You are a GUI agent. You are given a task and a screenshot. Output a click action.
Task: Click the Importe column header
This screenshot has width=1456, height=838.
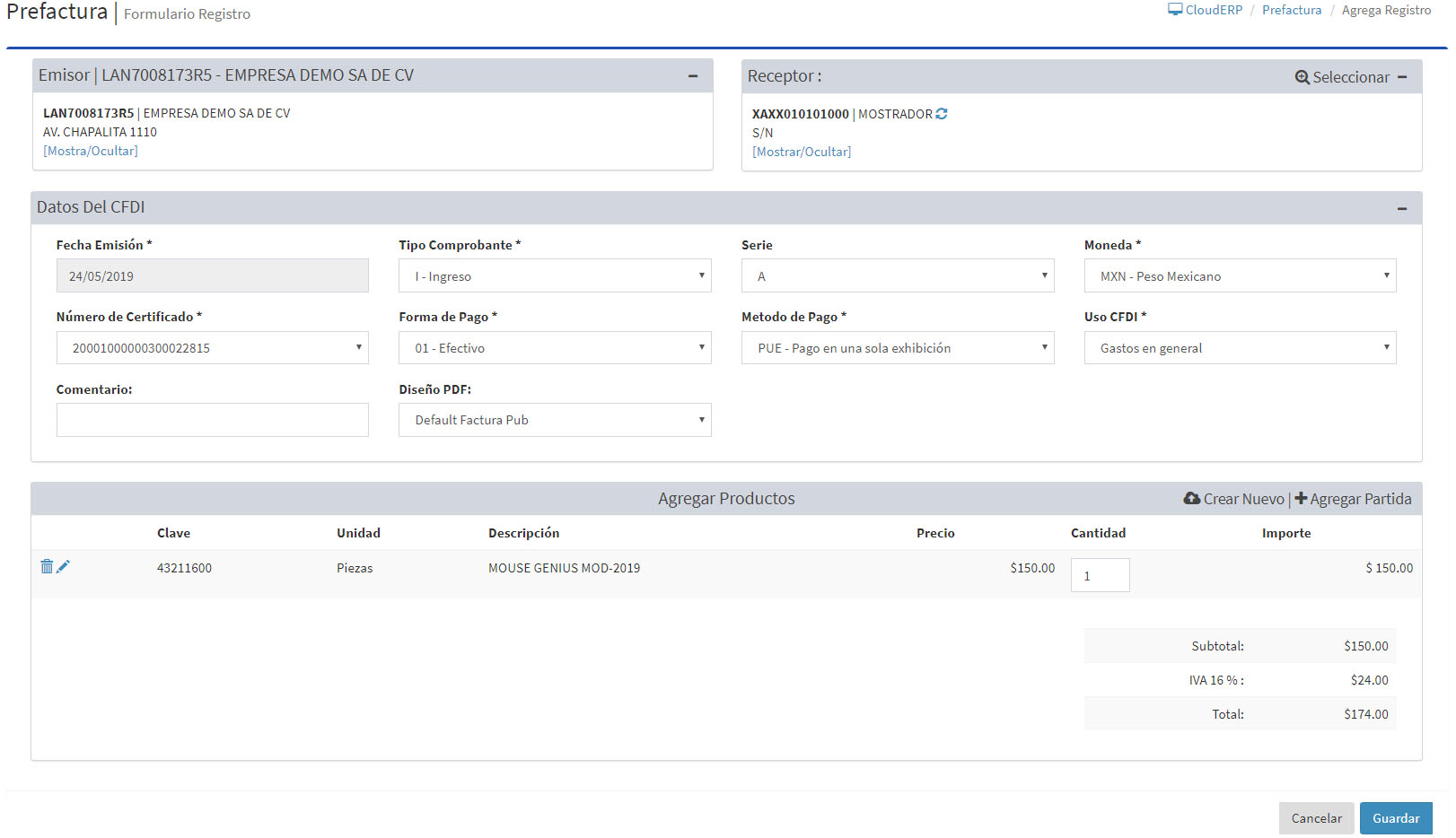pyautogui.click(x=1286, y=533)
